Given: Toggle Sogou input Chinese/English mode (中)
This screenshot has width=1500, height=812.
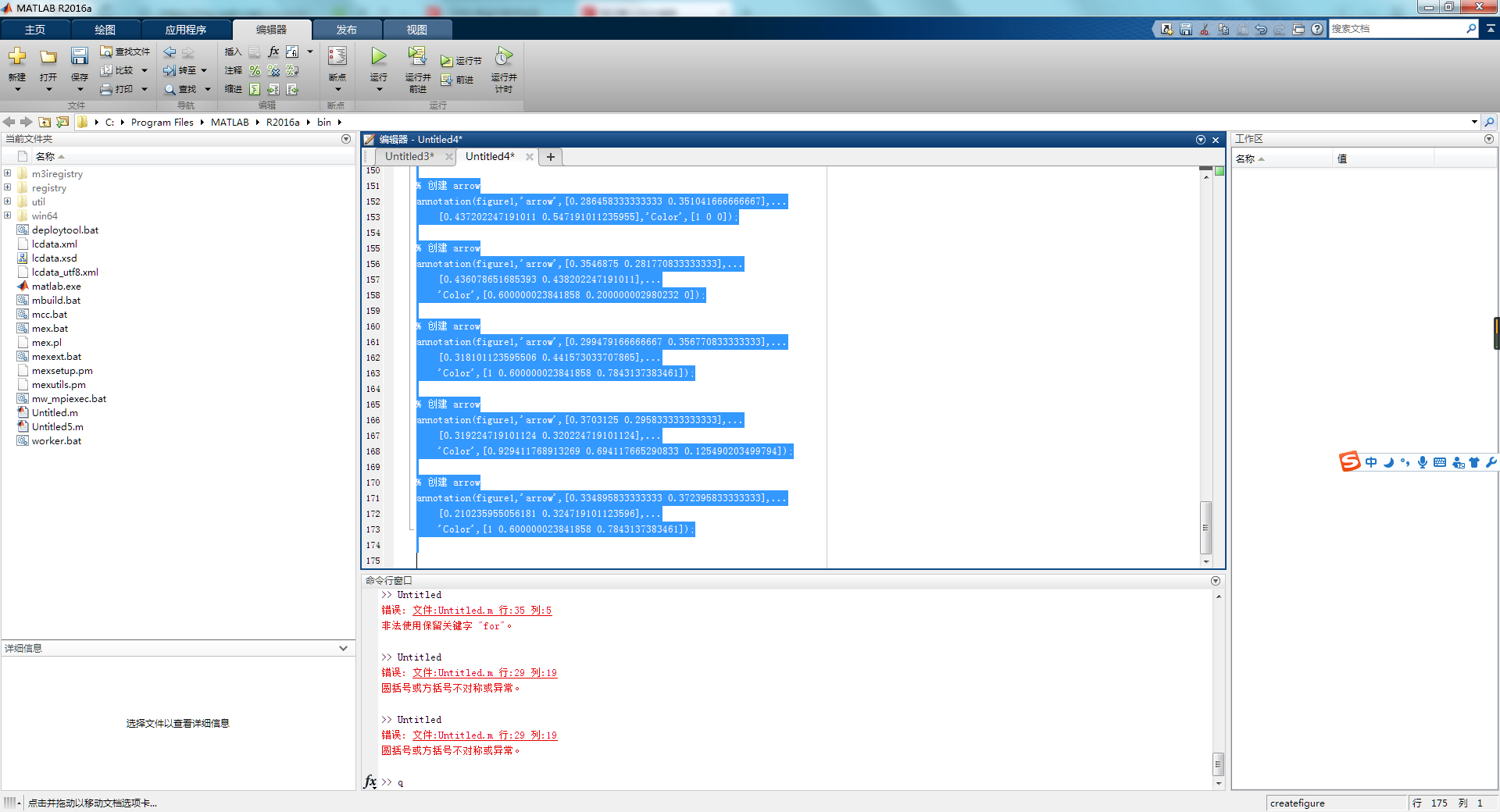Looking at the screenshot, I should pyautogui.click(x=1371, y=462).
